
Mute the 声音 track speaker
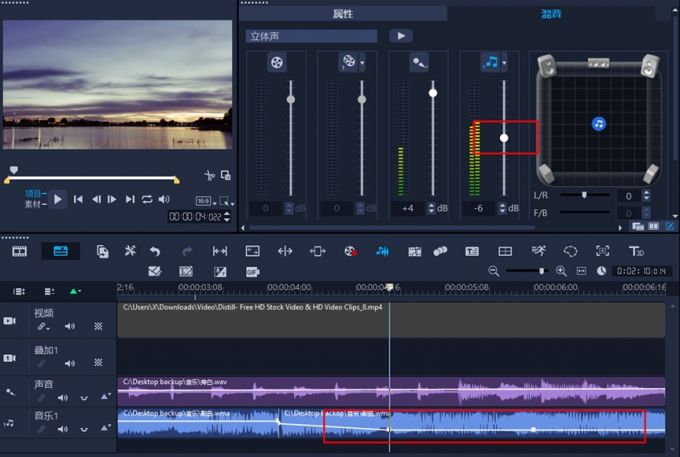click(x=63, y=398)
